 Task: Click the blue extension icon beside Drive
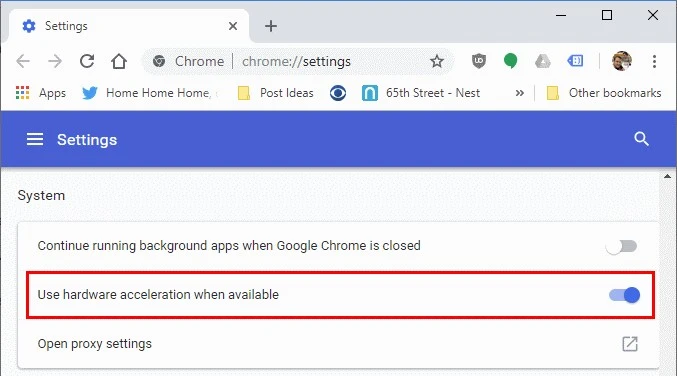click(x=575, y=61)
